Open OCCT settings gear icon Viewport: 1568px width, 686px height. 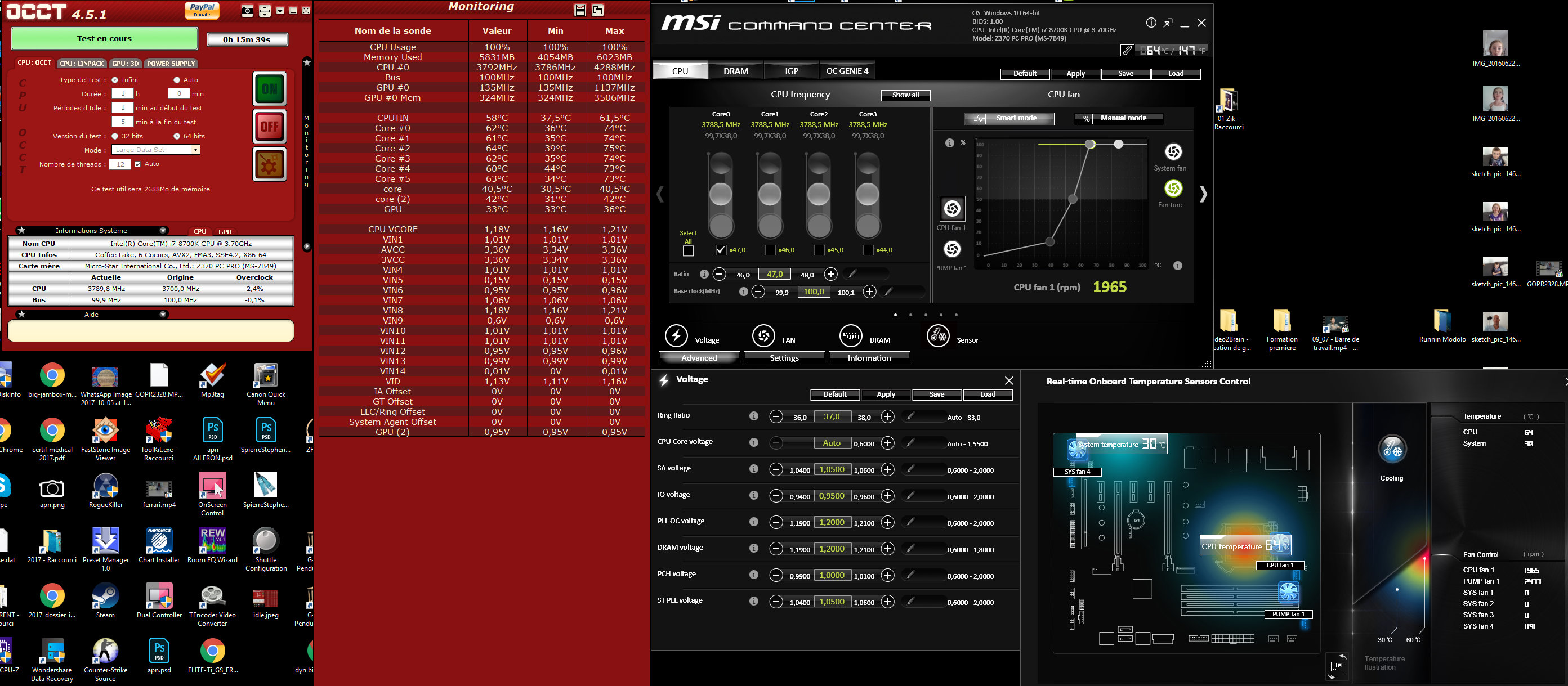click(x=269, y=164)
